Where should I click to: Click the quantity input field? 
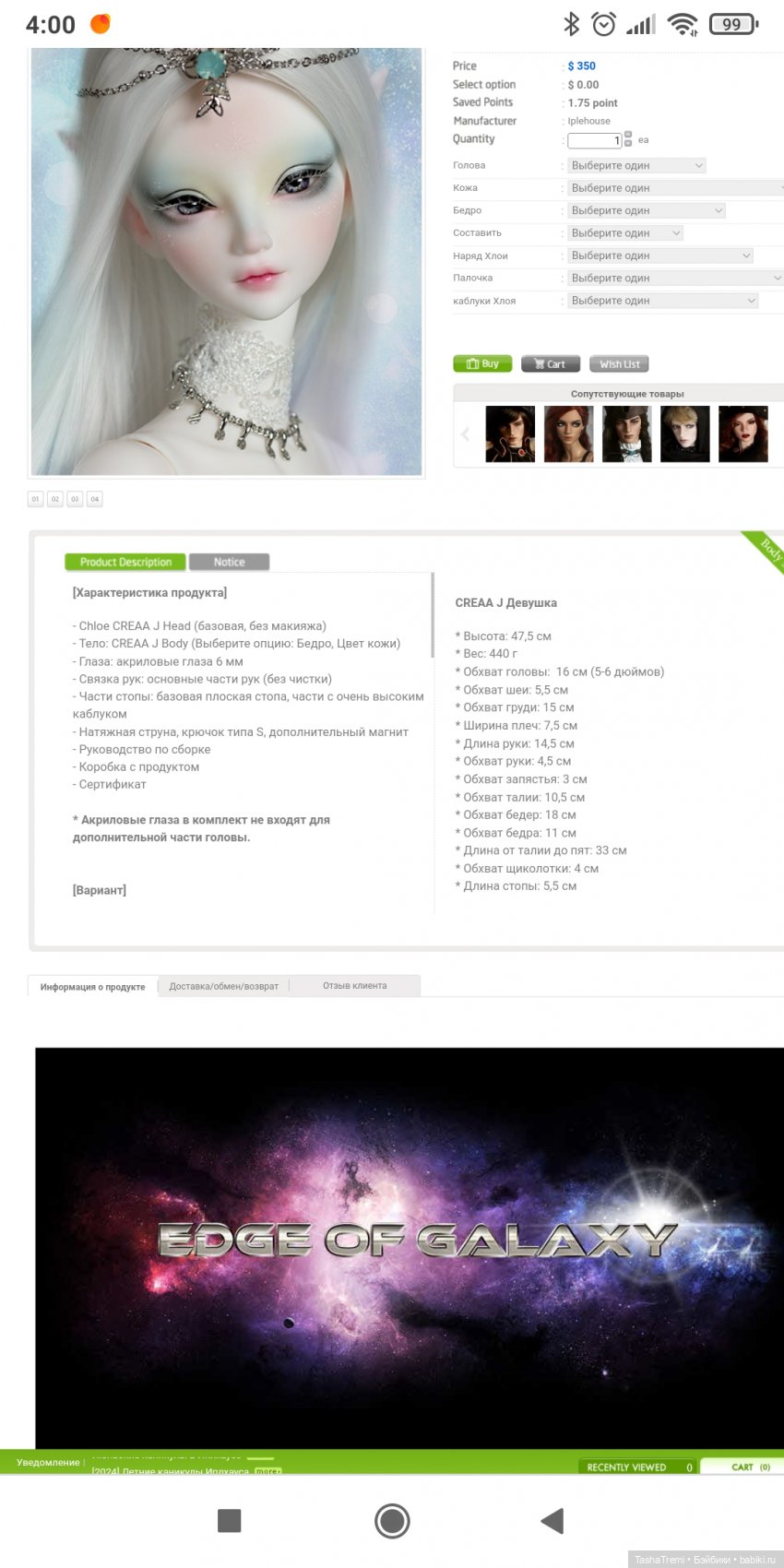click(595, 140)
